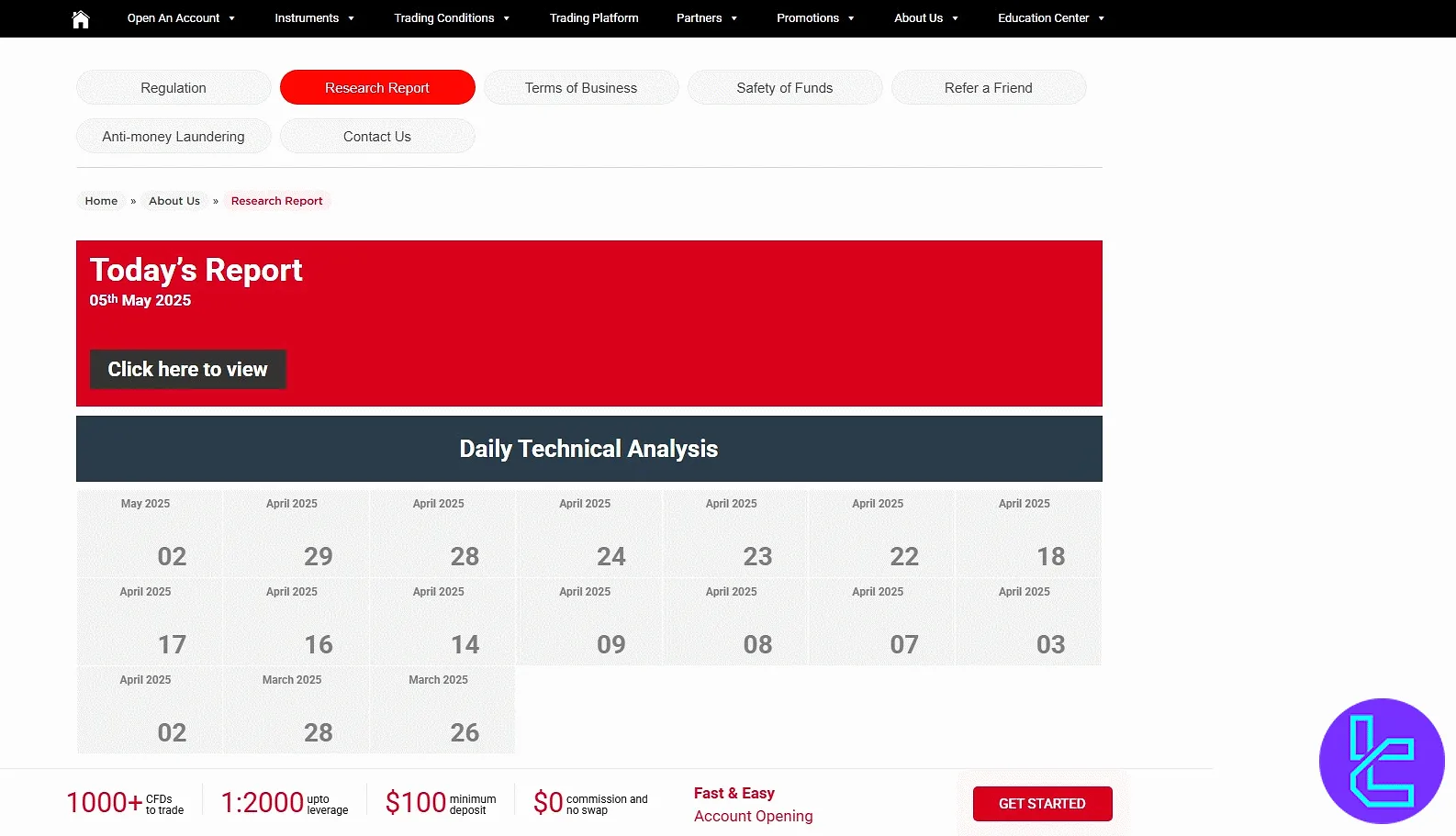Click the $100 minimum deposit text
Viewport: 1456px width, 836px height.
(x=441, y=803)
